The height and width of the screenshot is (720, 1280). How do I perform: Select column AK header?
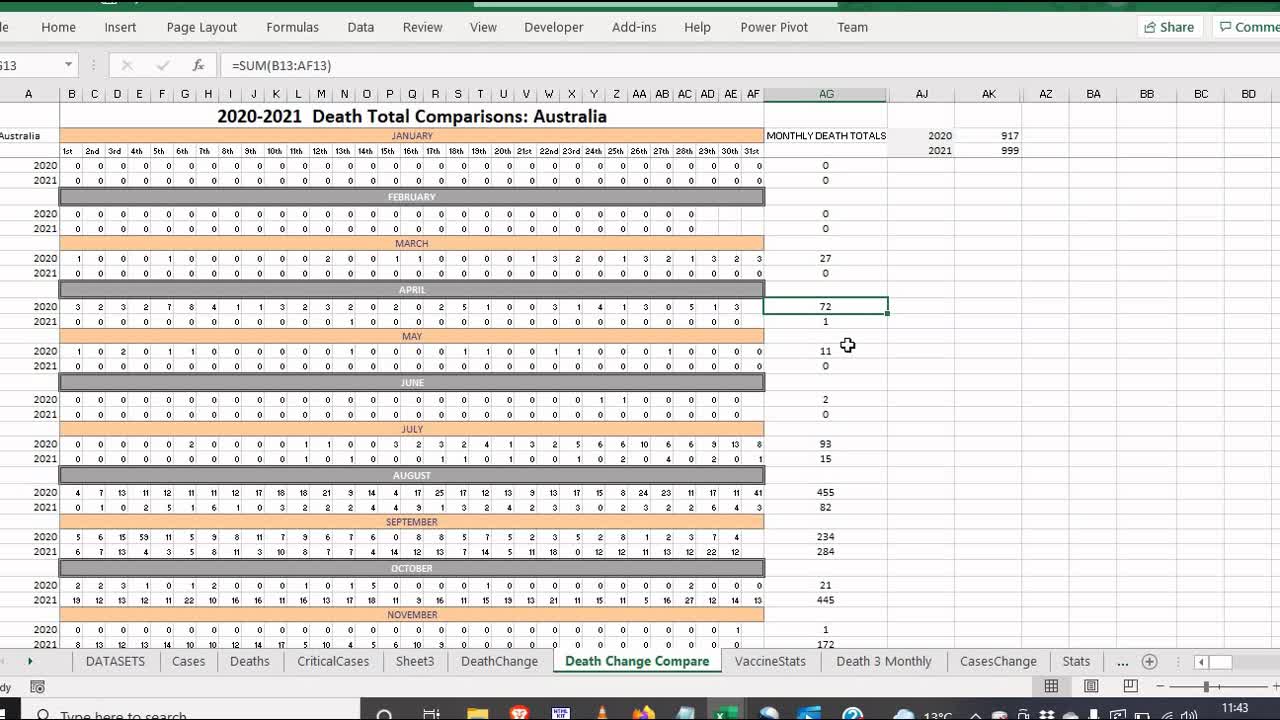(988, 94)
